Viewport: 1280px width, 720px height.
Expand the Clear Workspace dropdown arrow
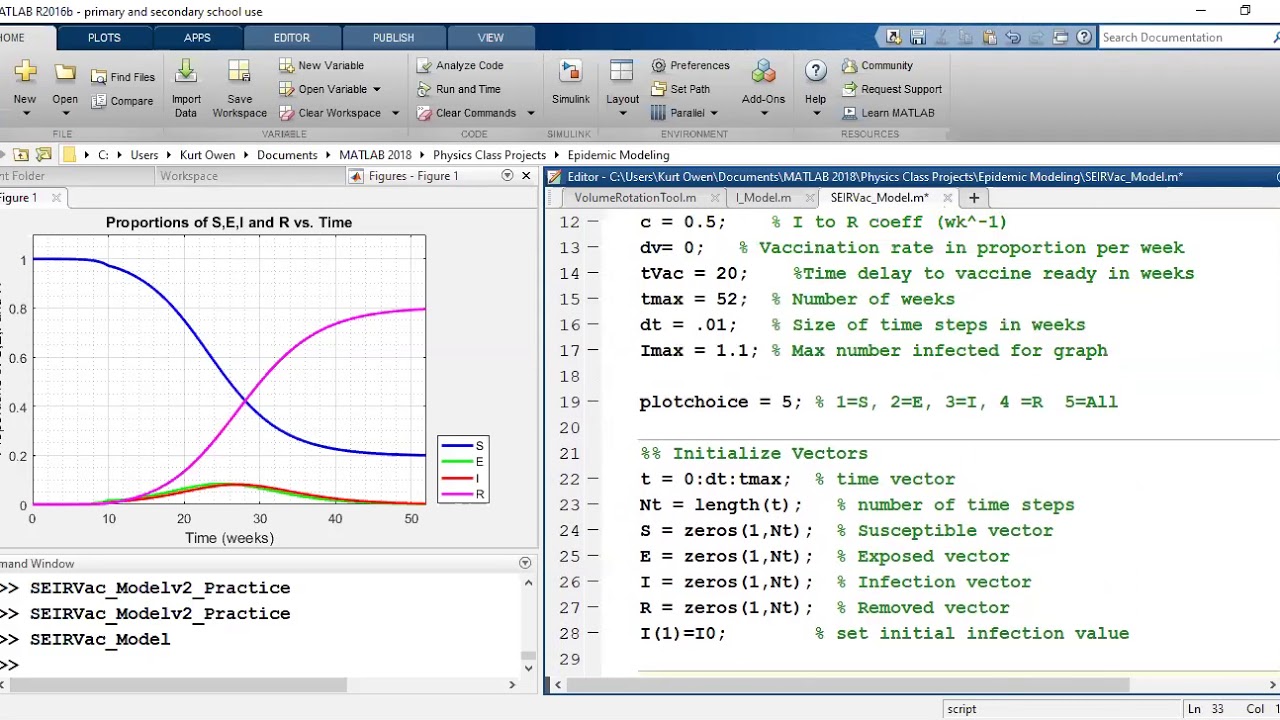395,113
